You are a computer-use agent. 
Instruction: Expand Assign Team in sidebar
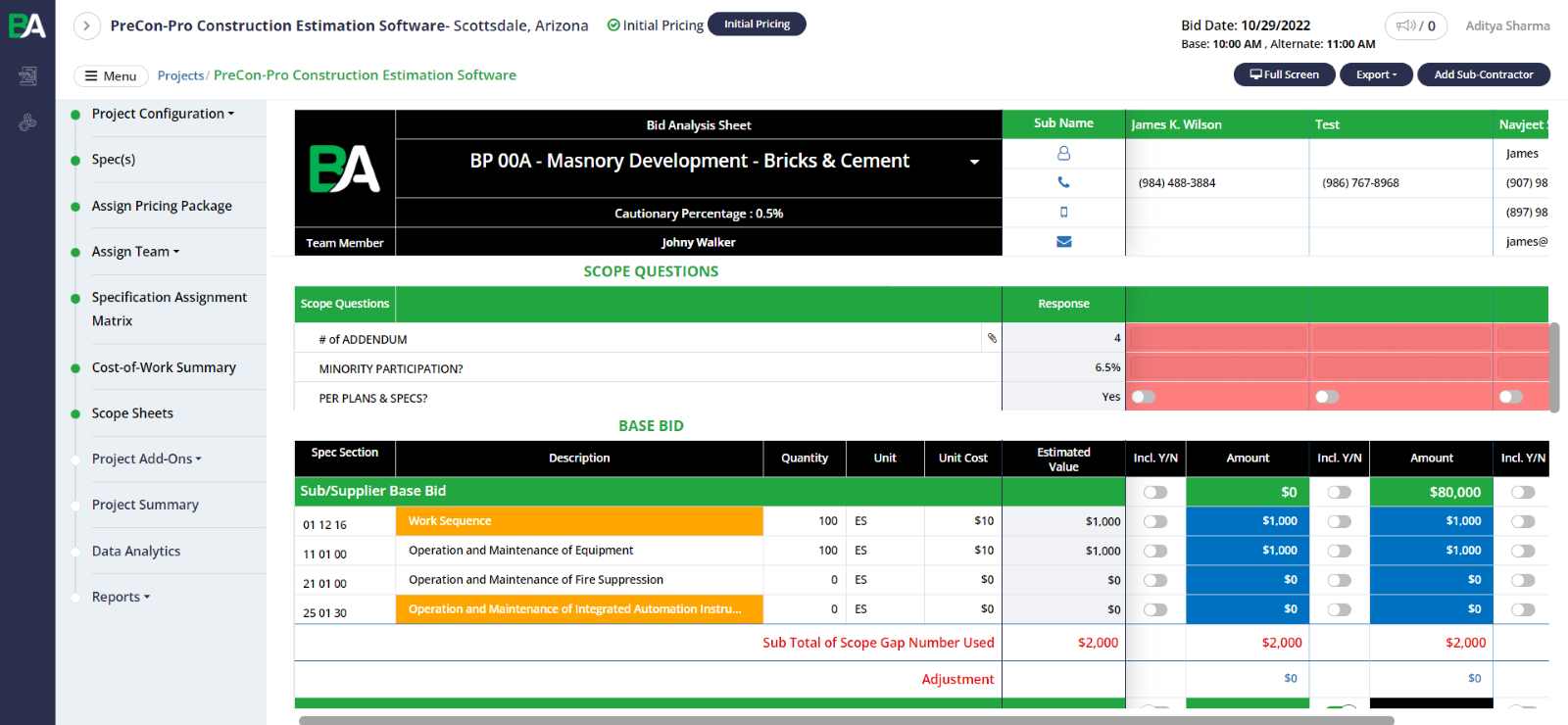tap(135, 252)
